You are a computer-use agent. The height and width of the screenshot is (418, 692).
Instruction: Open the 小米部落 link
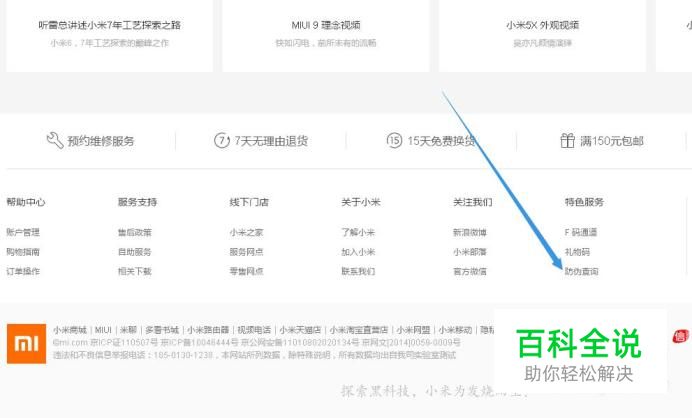tap(470, 252)
